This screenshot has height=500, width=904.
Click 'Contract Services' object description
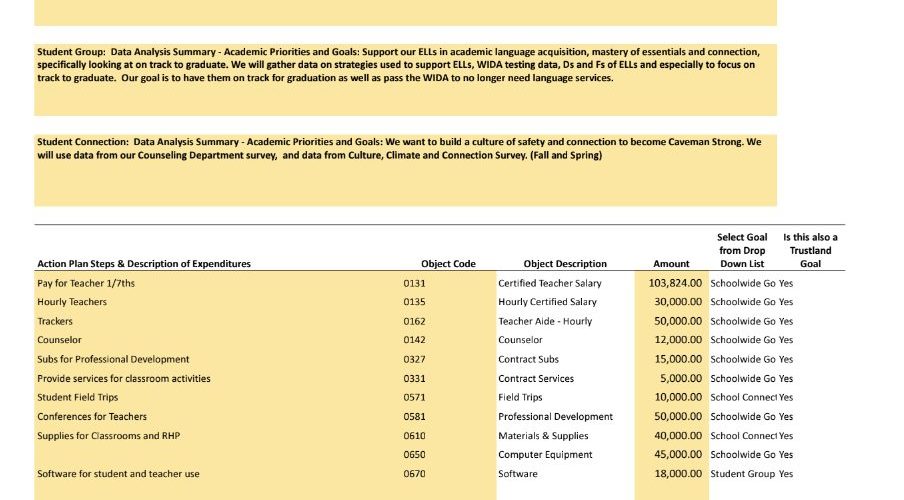pyautogui.click(x=536, y=378)
